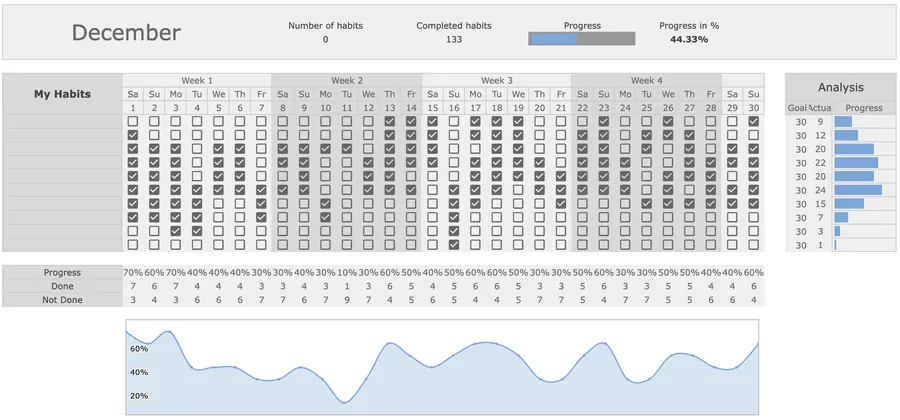Select the day 25 date header cell
The width and height of the screenshot is (900, 420).
click(646, 108)
